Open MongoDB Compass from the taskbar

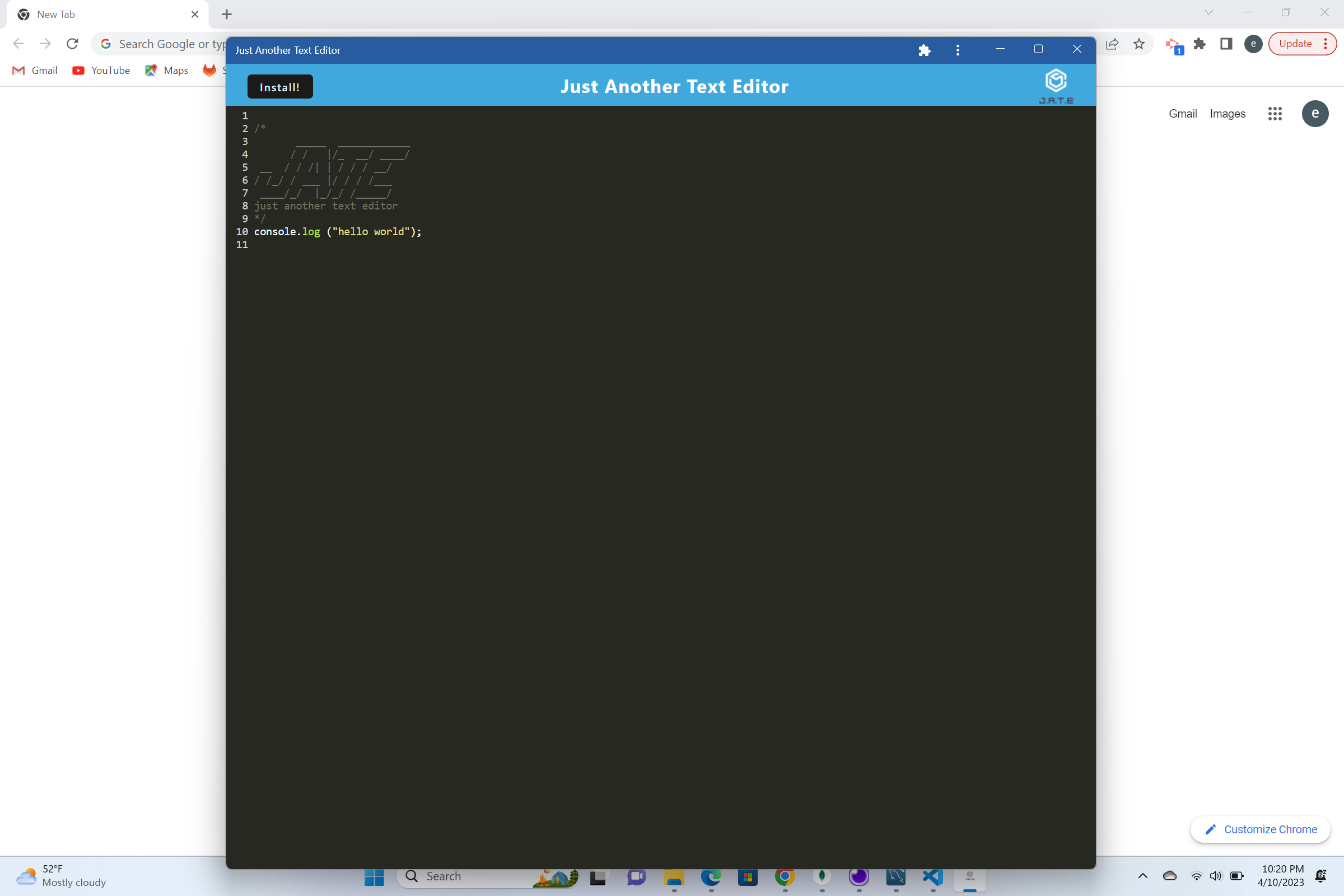click(x=822, y=877)
